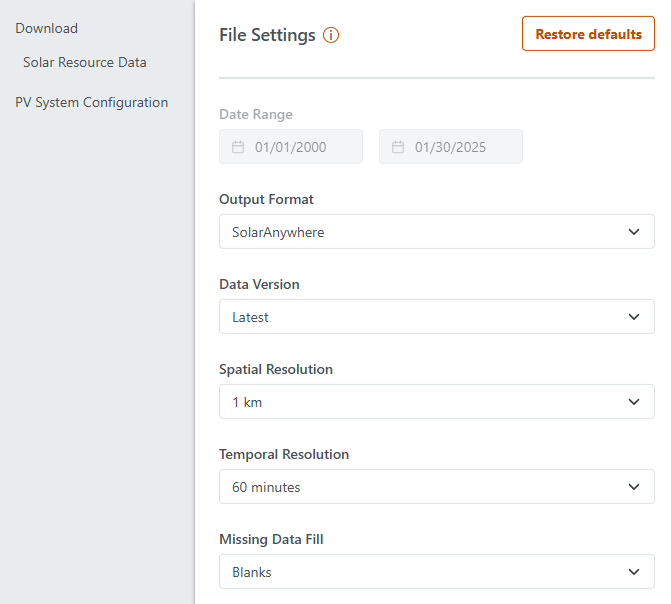Click the File Settings heading text
Screen dimensions: 671x604
(267, 35)
